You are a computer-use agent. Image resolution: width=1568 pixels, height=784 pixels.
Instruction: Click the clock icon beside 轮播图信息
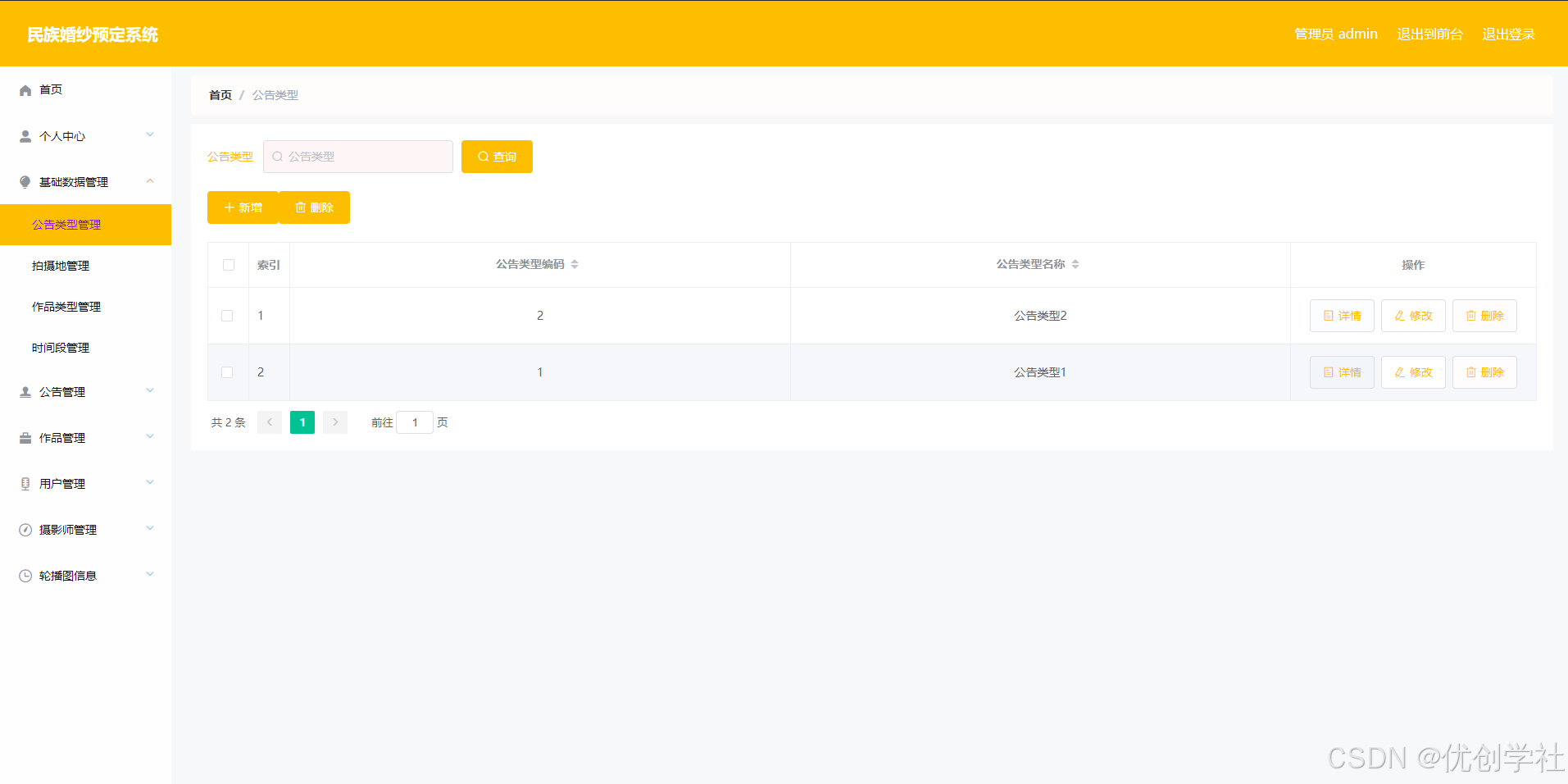pos(25,576)
